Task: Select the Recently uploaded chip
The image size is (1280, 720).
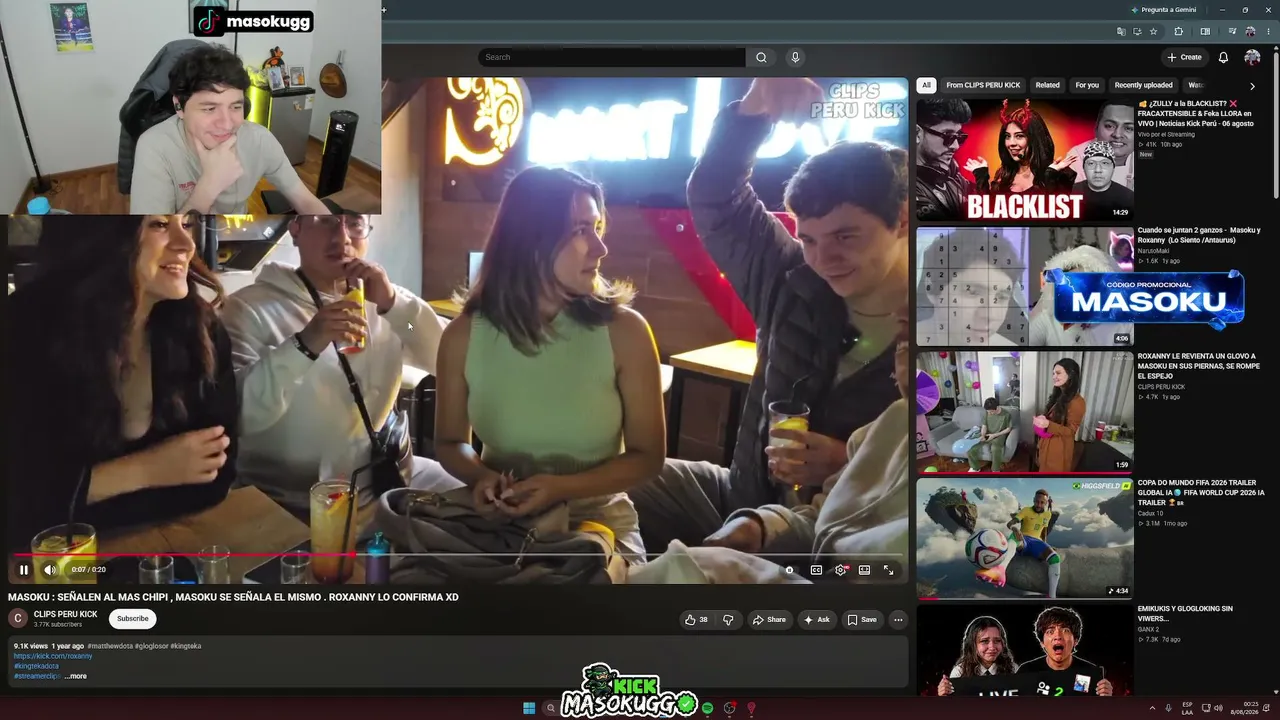Action: click(x=1143, y=85)
